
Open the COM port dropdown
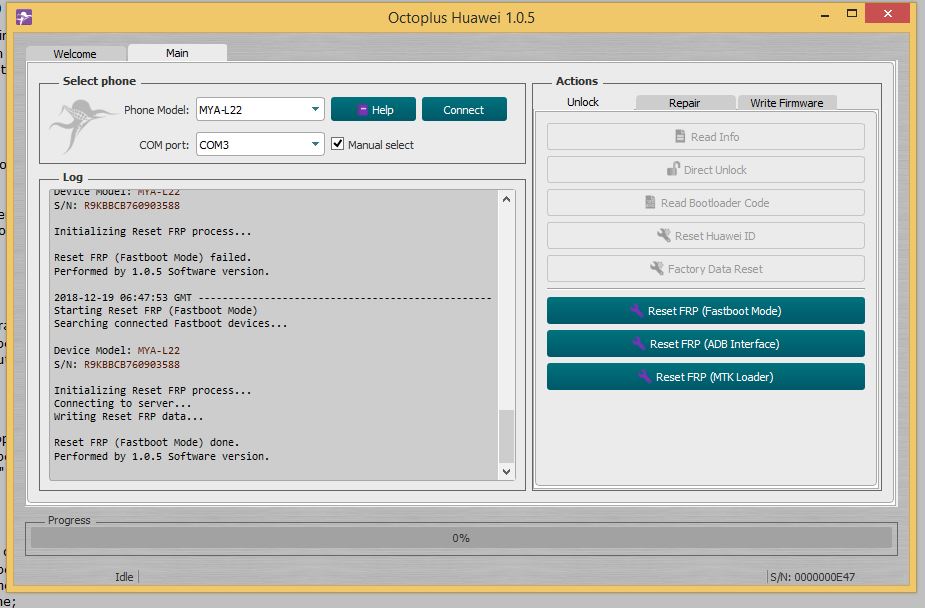point(260,144)
